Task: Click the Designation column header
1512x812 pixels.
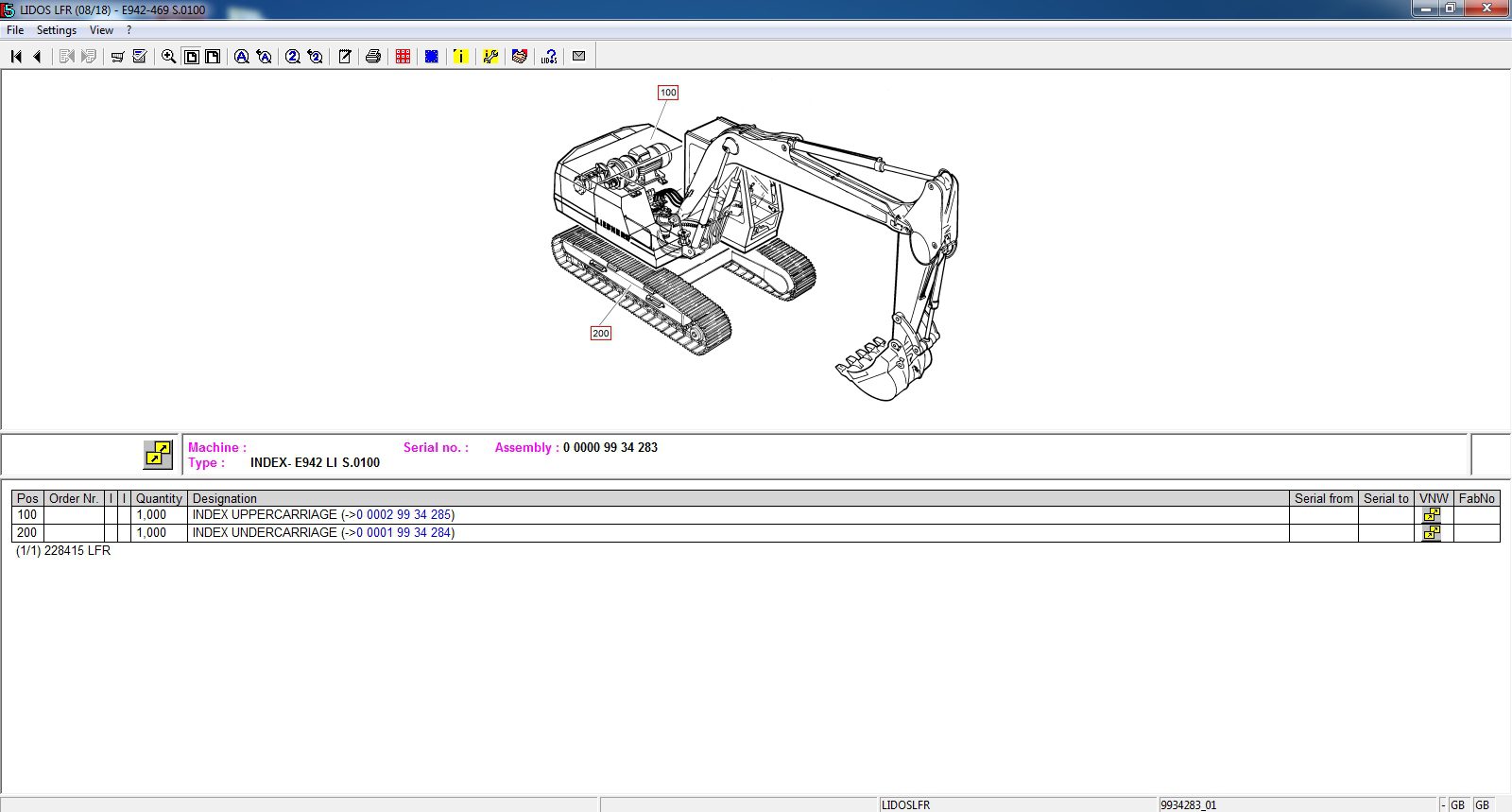Action: (x=738, y=498)
